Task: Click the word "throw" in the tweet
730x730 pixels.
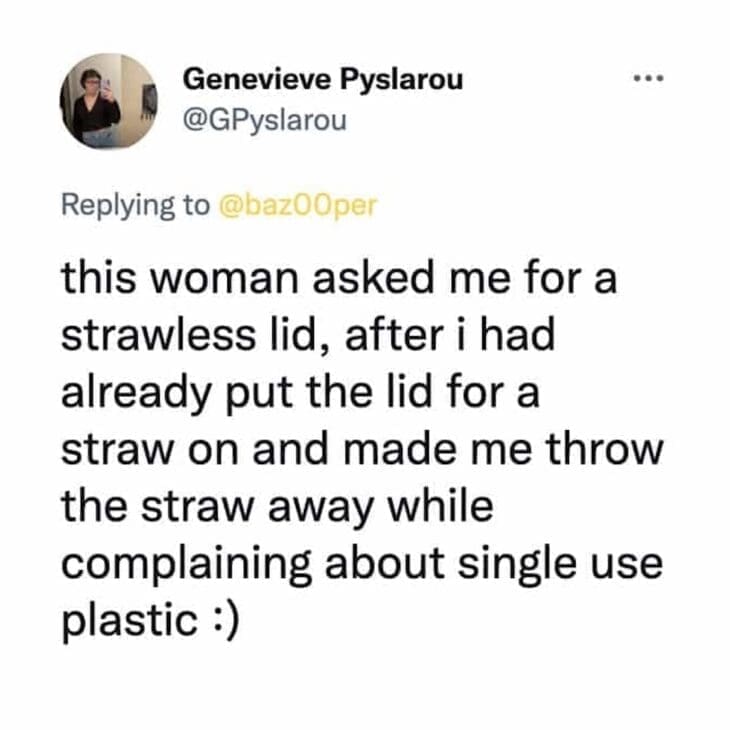Action: [611, 450]
